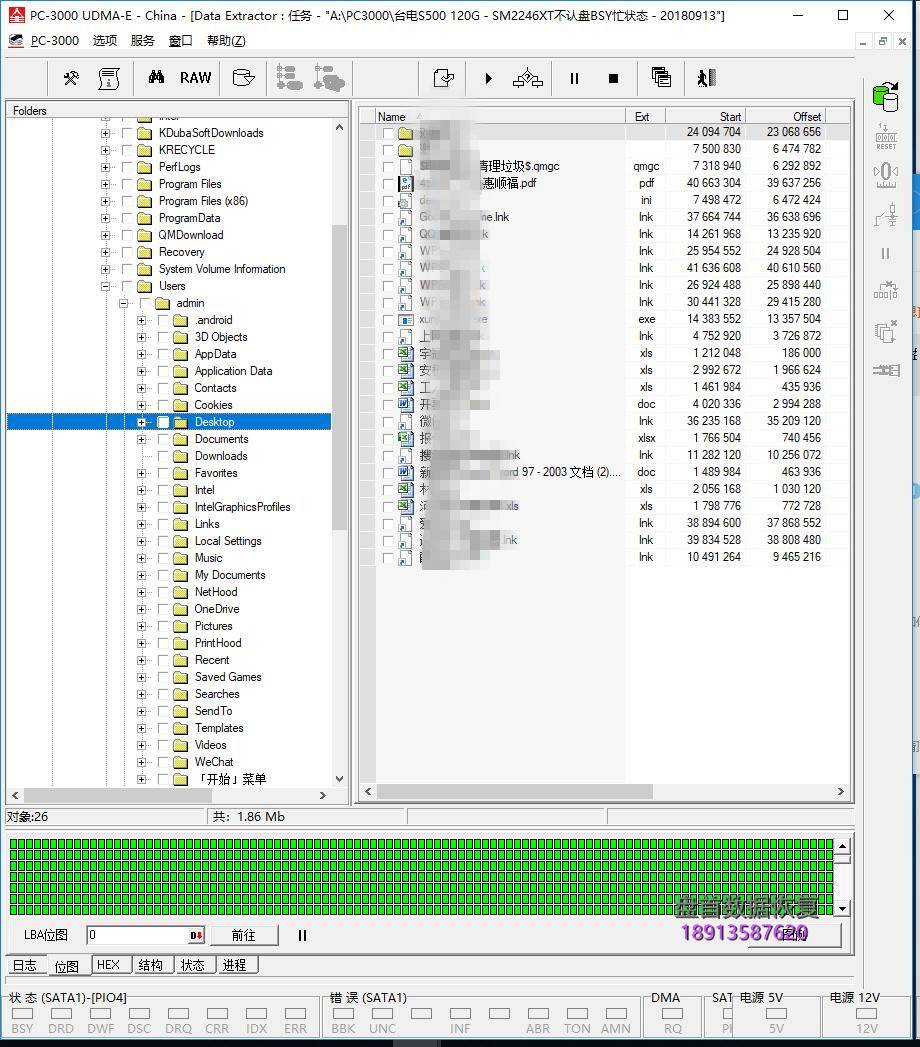Click the folder tree vertical scrollbar thumb
Image resolution: width=920 pixels, height=1047 pixels.
[x=339, y=377]
